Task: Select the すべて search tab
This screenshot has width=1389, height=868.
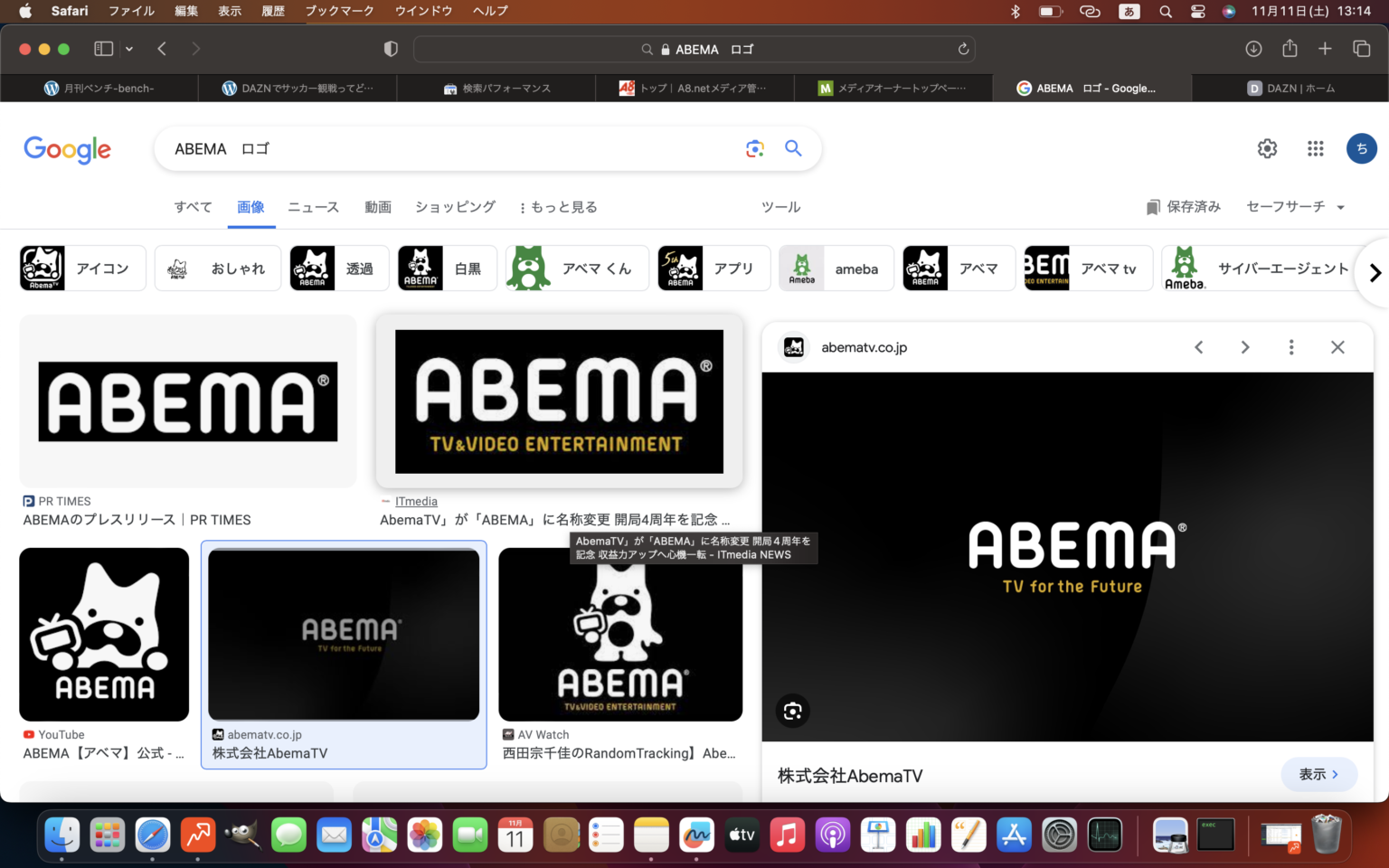Action: (193, 207)
